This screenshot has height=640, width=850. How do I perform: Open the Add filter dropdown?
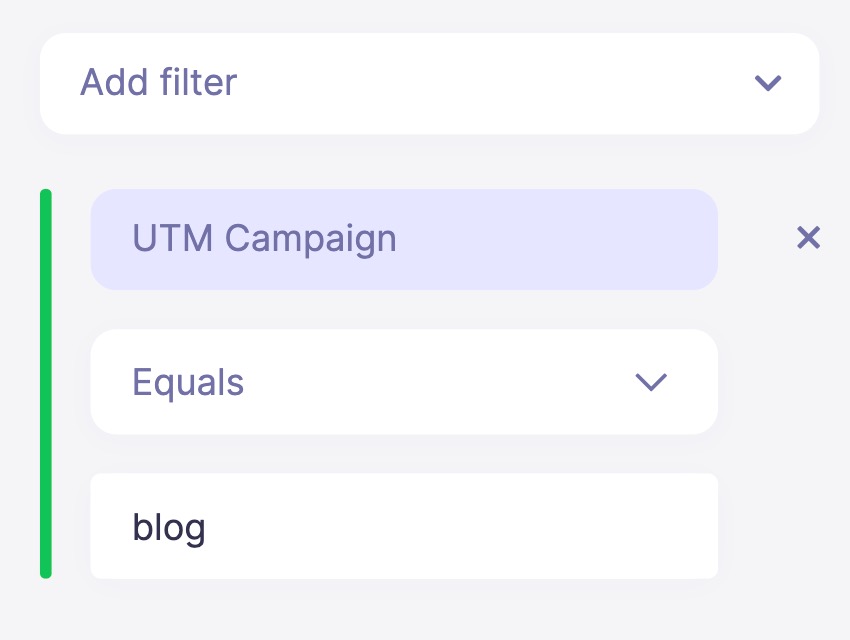pos(429,83)
